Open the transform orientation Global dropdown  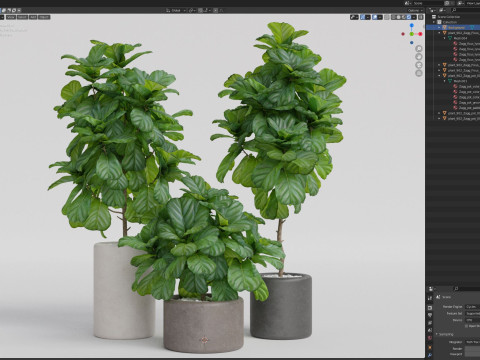(x=176, y=10)
